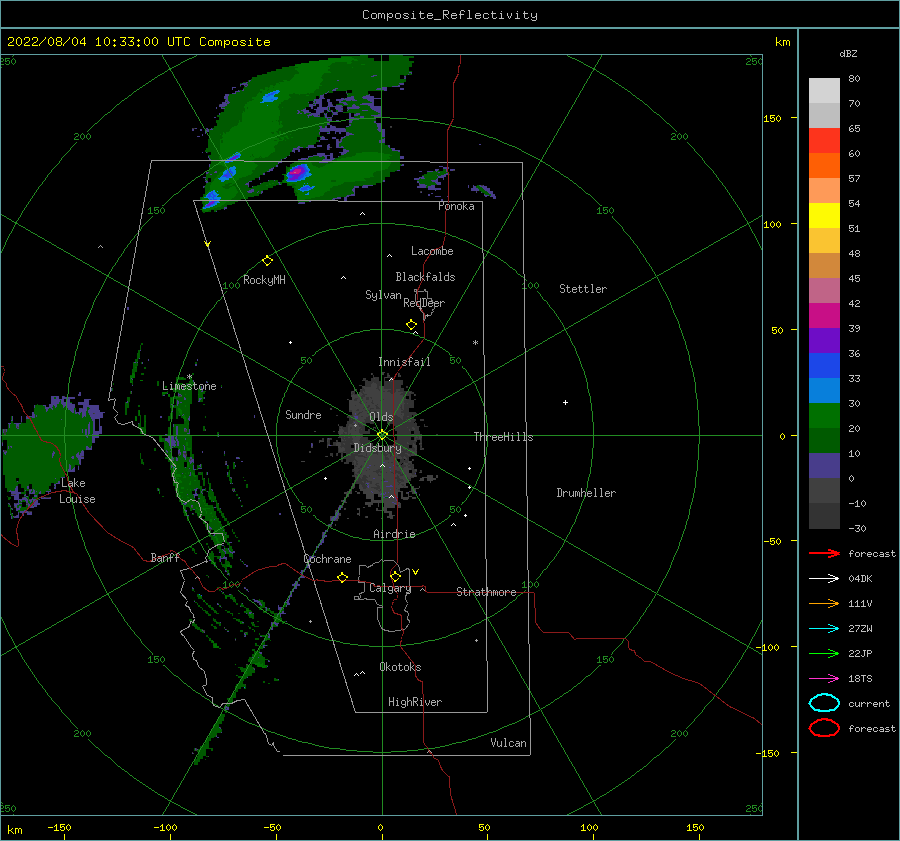
Task: Click the Airdrie city label
Action: pos(394,534)
